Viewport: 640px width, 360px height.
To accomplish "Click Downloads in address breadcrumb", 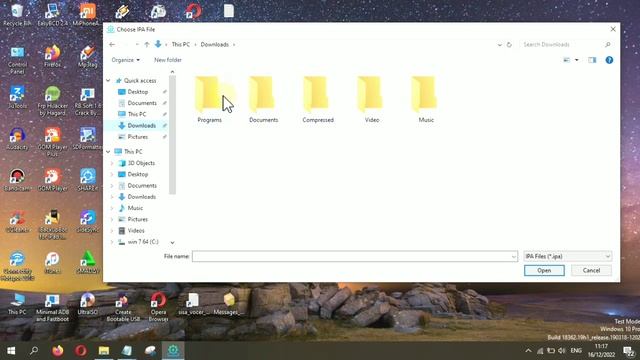I will [x=214, y=44].
